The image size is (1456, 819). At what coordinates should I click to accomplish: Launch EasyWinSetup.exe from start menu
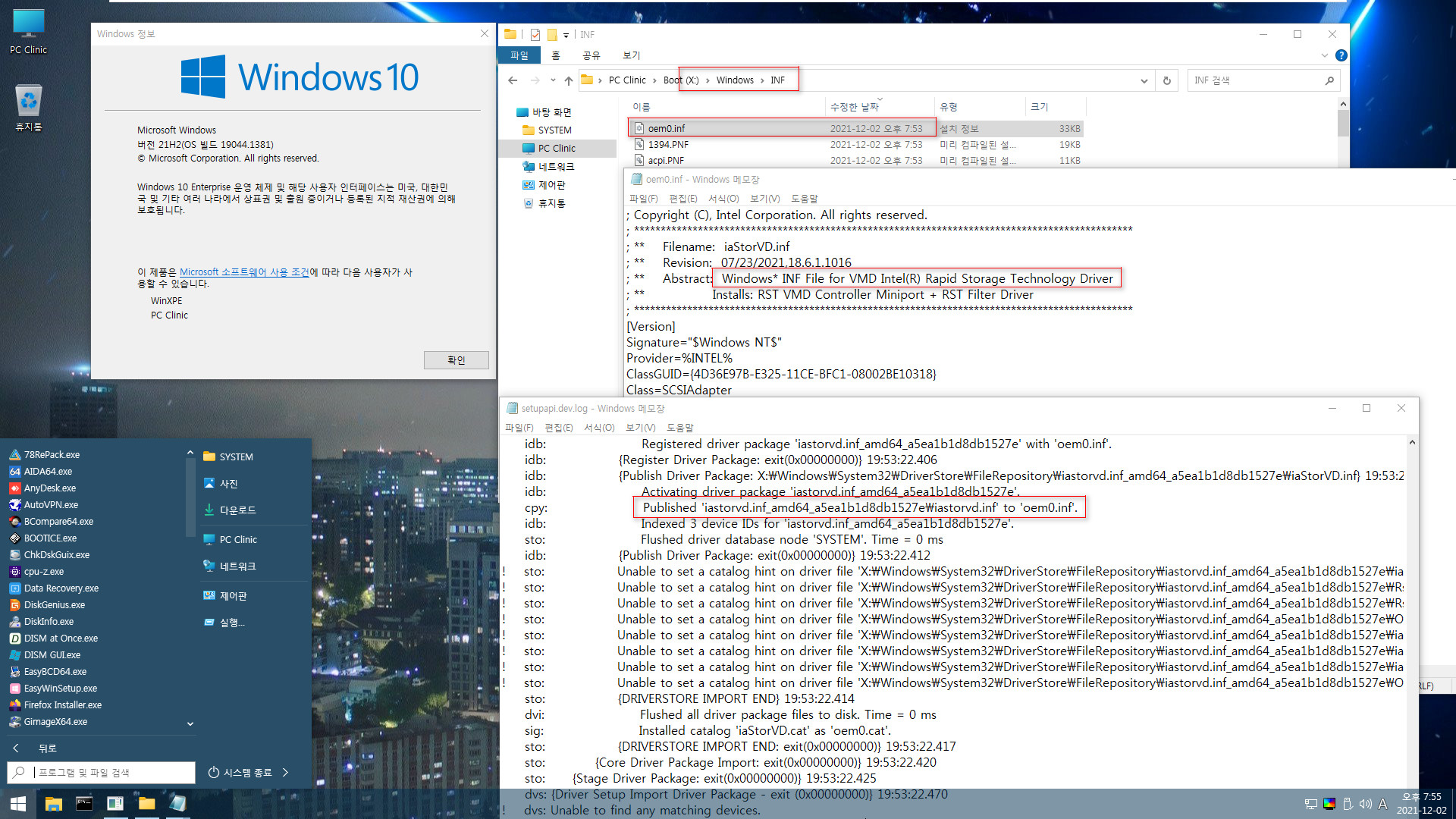pyautogui.click(x=60, y=689)
